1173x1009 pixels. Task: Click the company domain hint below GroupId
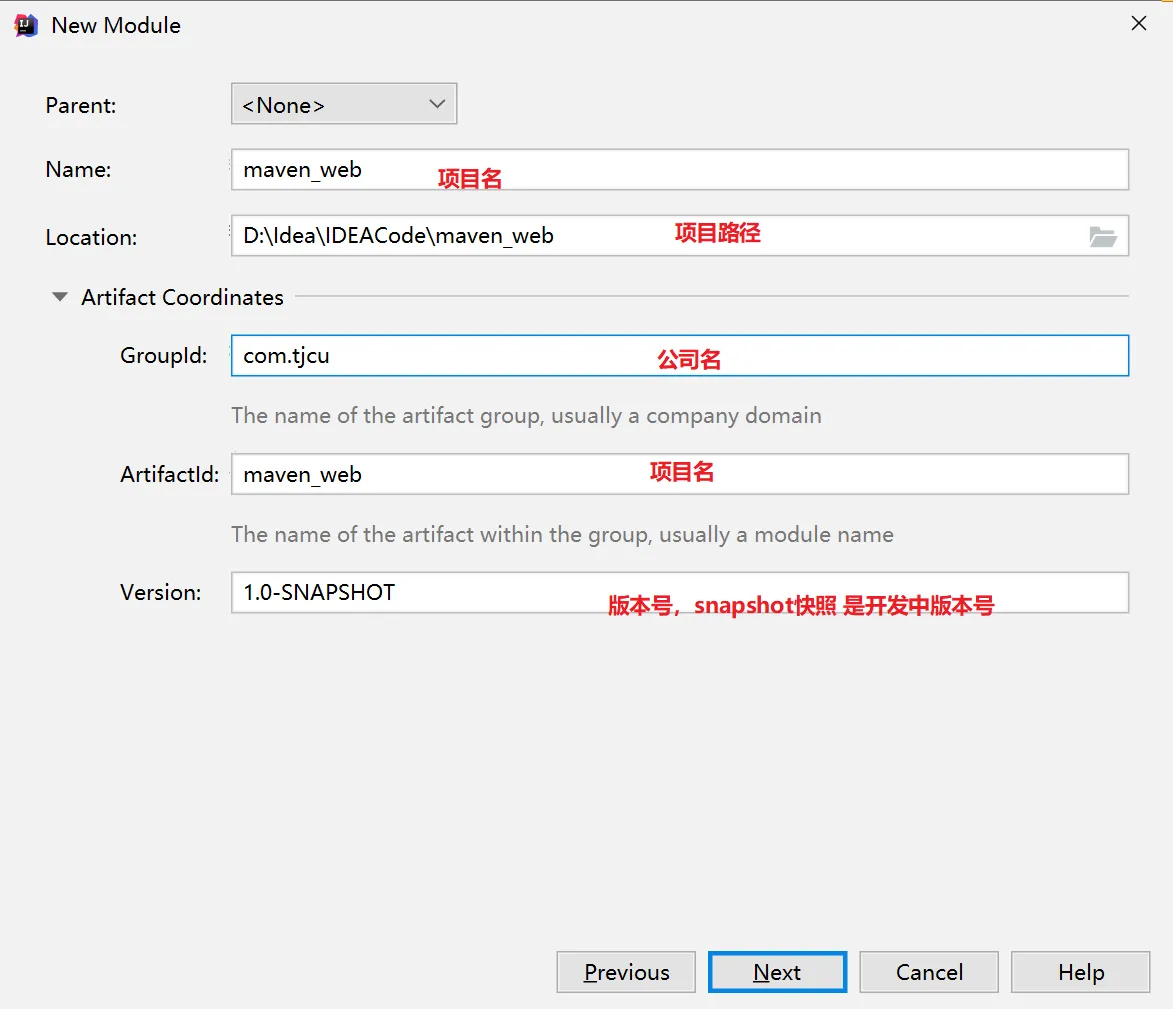click(526, 415)
